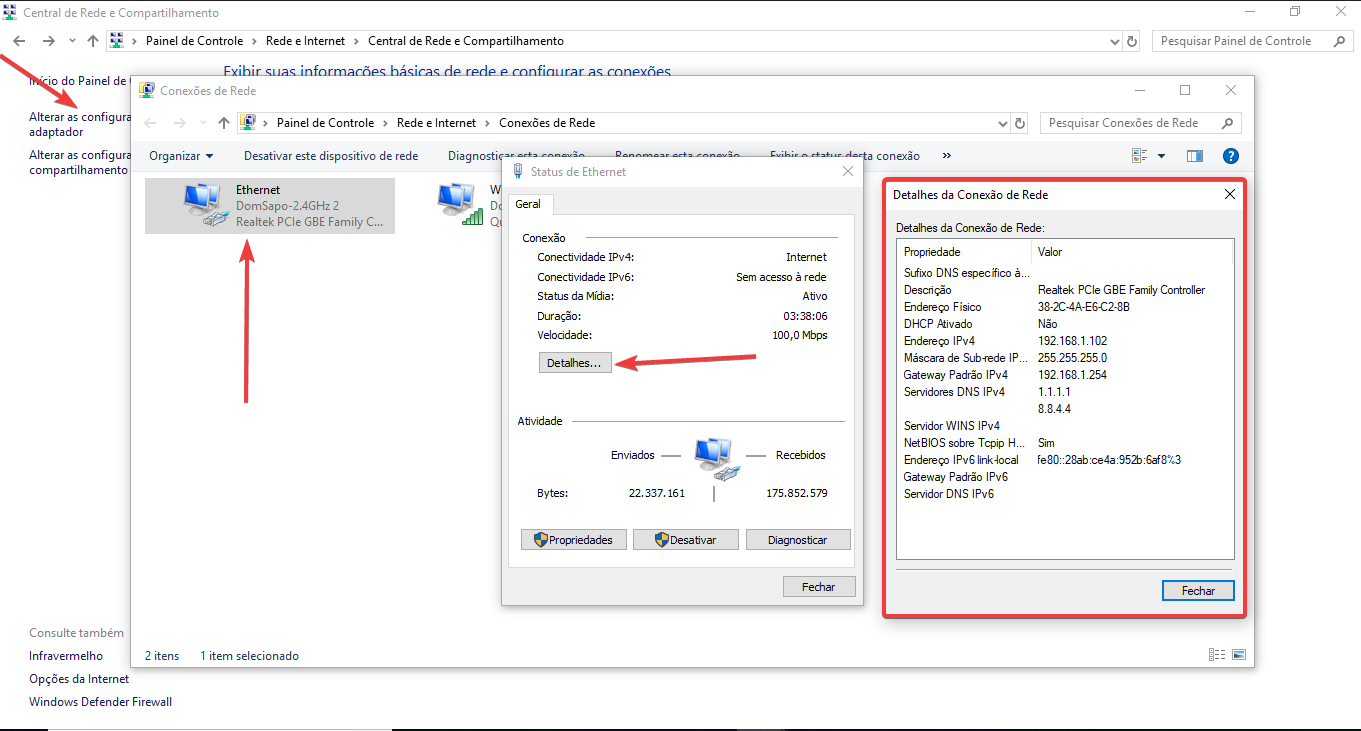This screenshot has width=1361, height=731.
Task: Toggle the preview pane icon
Action: pyautogui.click(x=1194, y=156)
